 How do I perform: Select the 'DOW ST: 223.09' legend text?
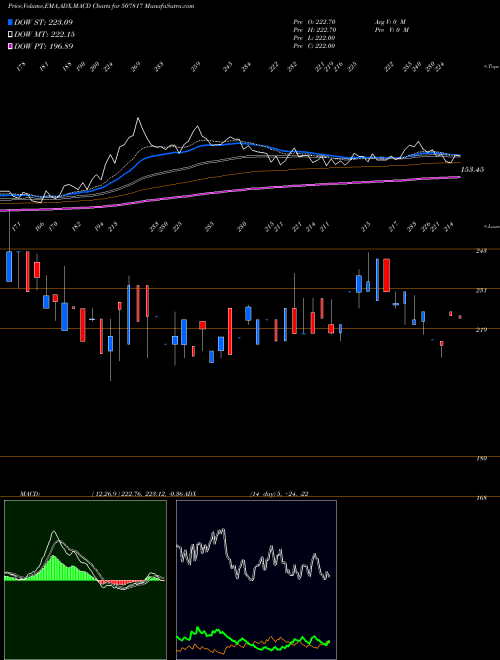tap(44, 22)
